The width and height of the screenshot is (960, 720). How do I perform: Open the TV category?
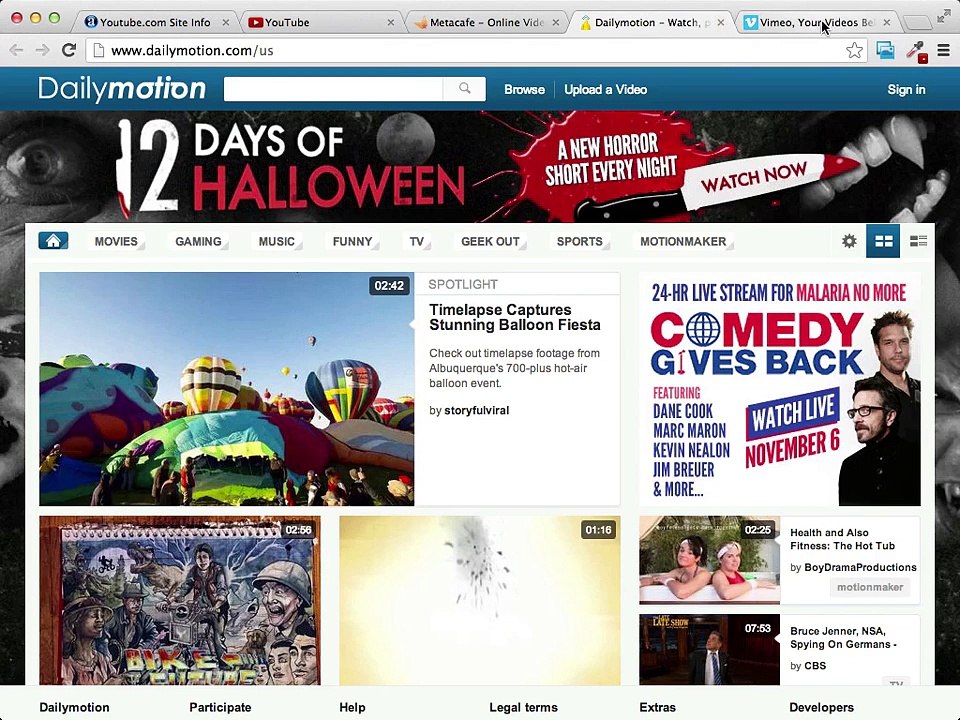tap(417, 241)
